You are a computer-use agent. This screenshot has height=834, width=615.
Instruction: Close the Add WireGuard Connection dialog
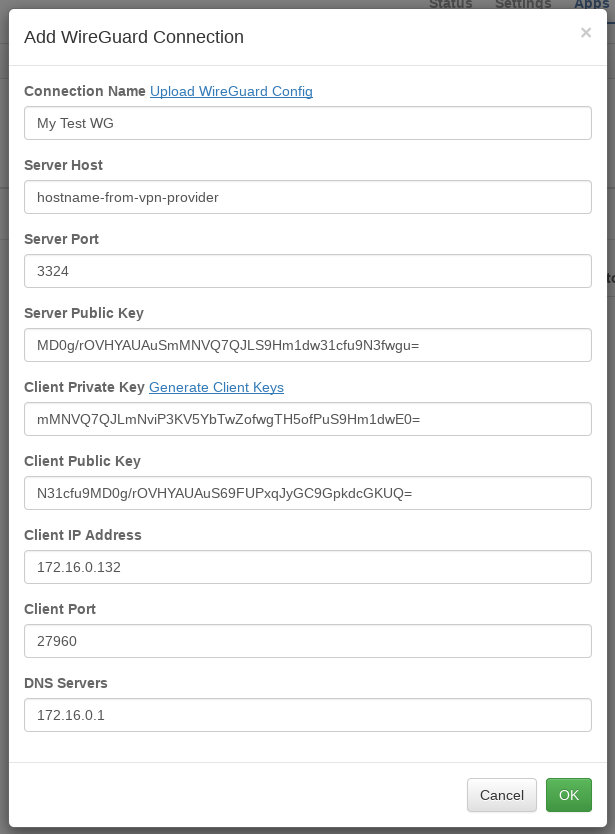click(x=586, y=33)
